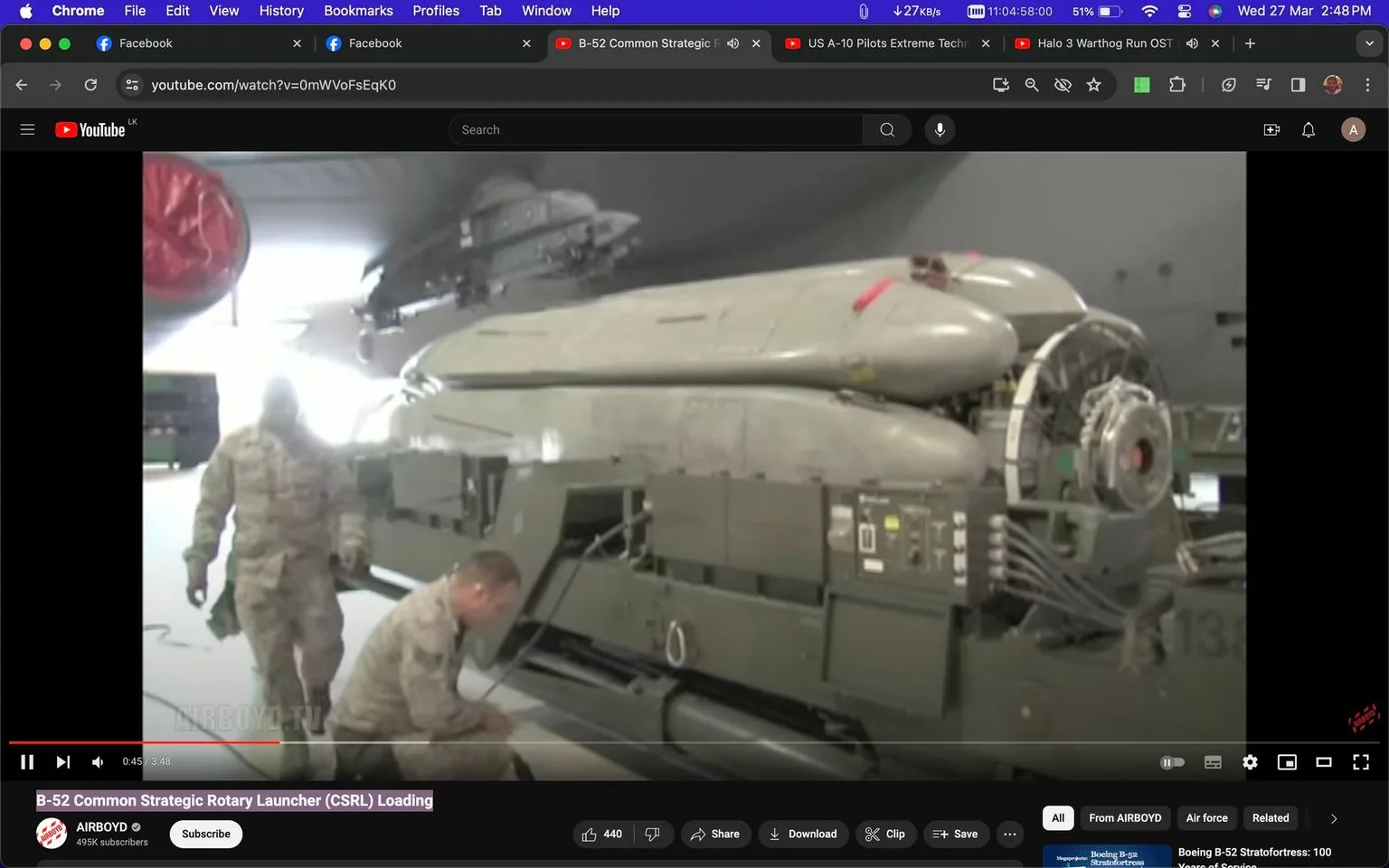Go to YouTube home logo

90,129
